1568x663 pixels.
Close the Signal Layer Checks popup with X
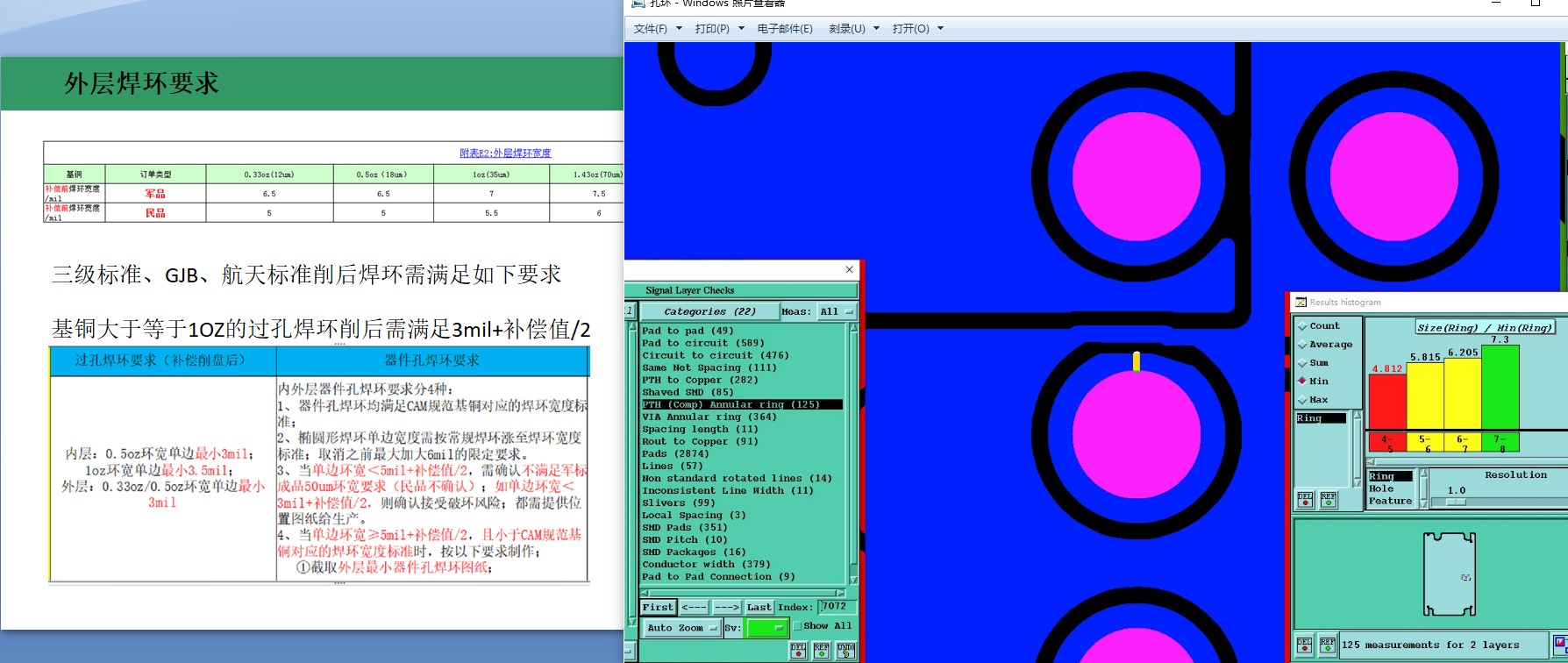pyautogui.click(x=849, y=269)
